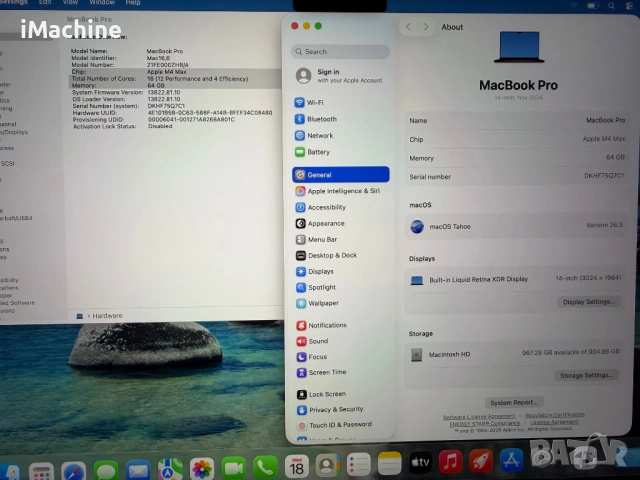Go back using the left chevron
The height and width of the screenshot is (480, 640).
click(408, 27)
